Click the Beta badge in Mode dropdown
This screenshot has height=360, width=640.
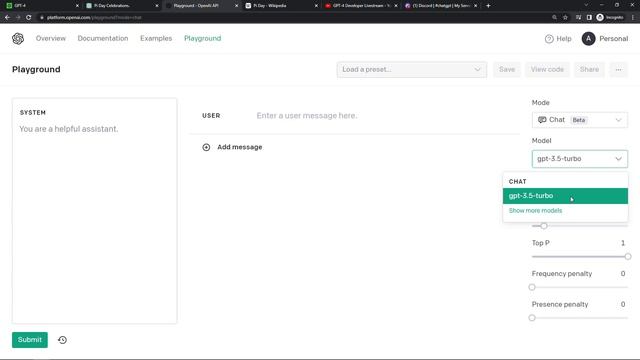[x=579, y=120]
